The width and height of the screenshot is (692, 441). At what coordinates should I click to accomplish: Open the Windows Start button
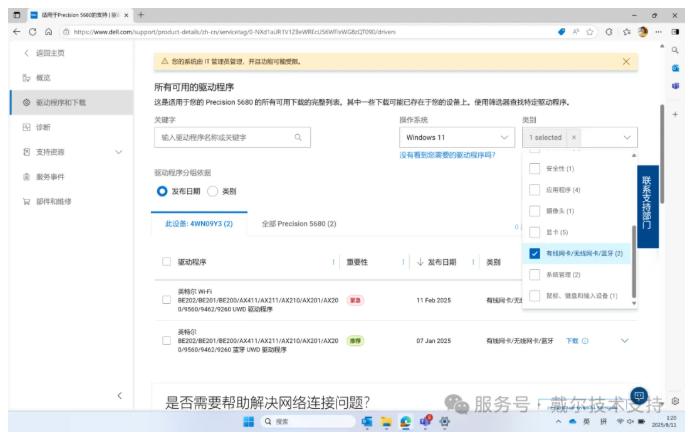pyautogui.click(x=248, y=422)
